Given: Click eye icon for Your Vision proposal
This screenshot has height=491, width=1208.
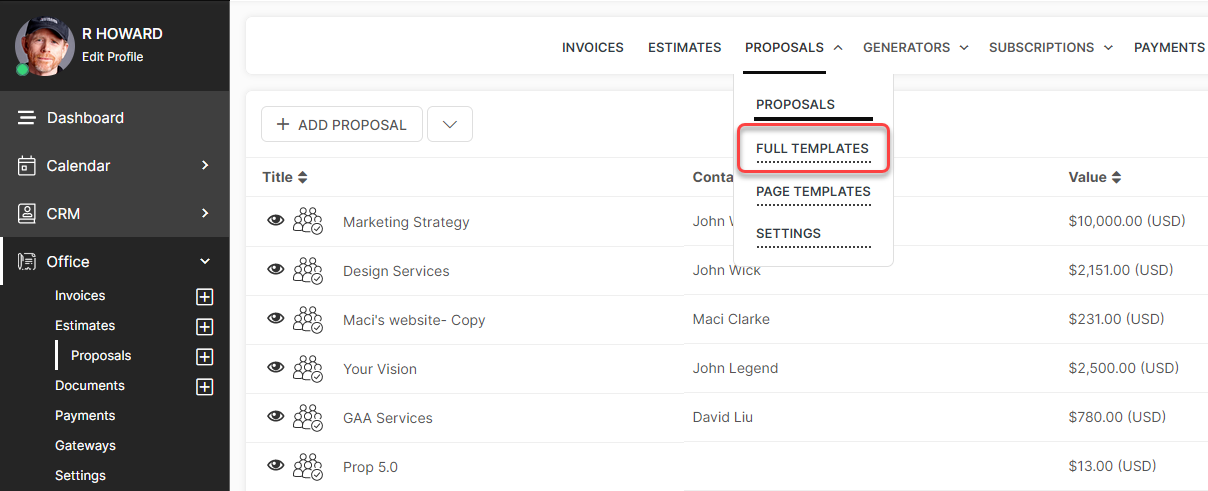Looking at the screenshot, I should click(276, 368).
